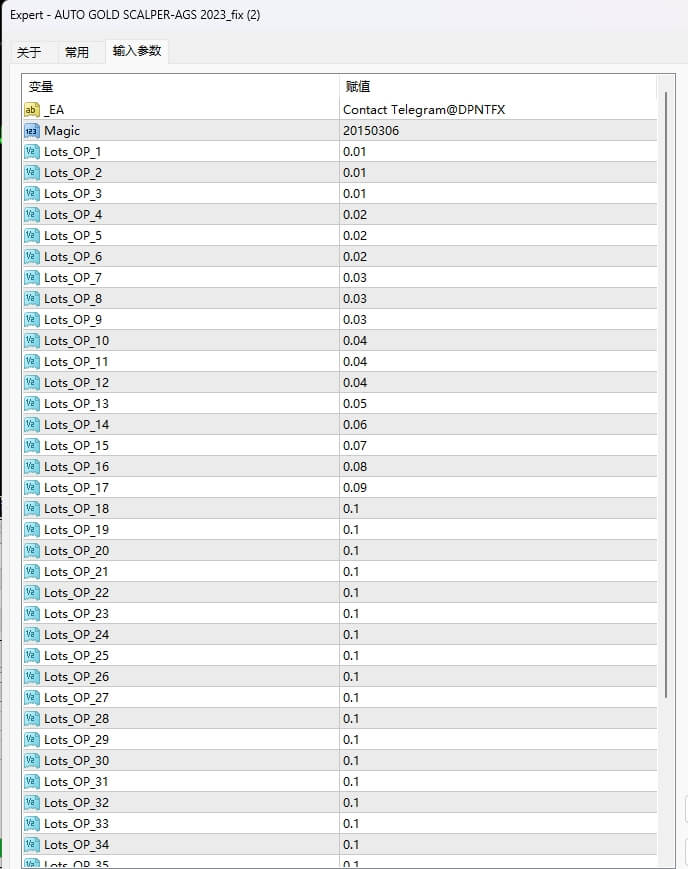Select the Contact Telegram@DPNTFX value

click(424, 110)
